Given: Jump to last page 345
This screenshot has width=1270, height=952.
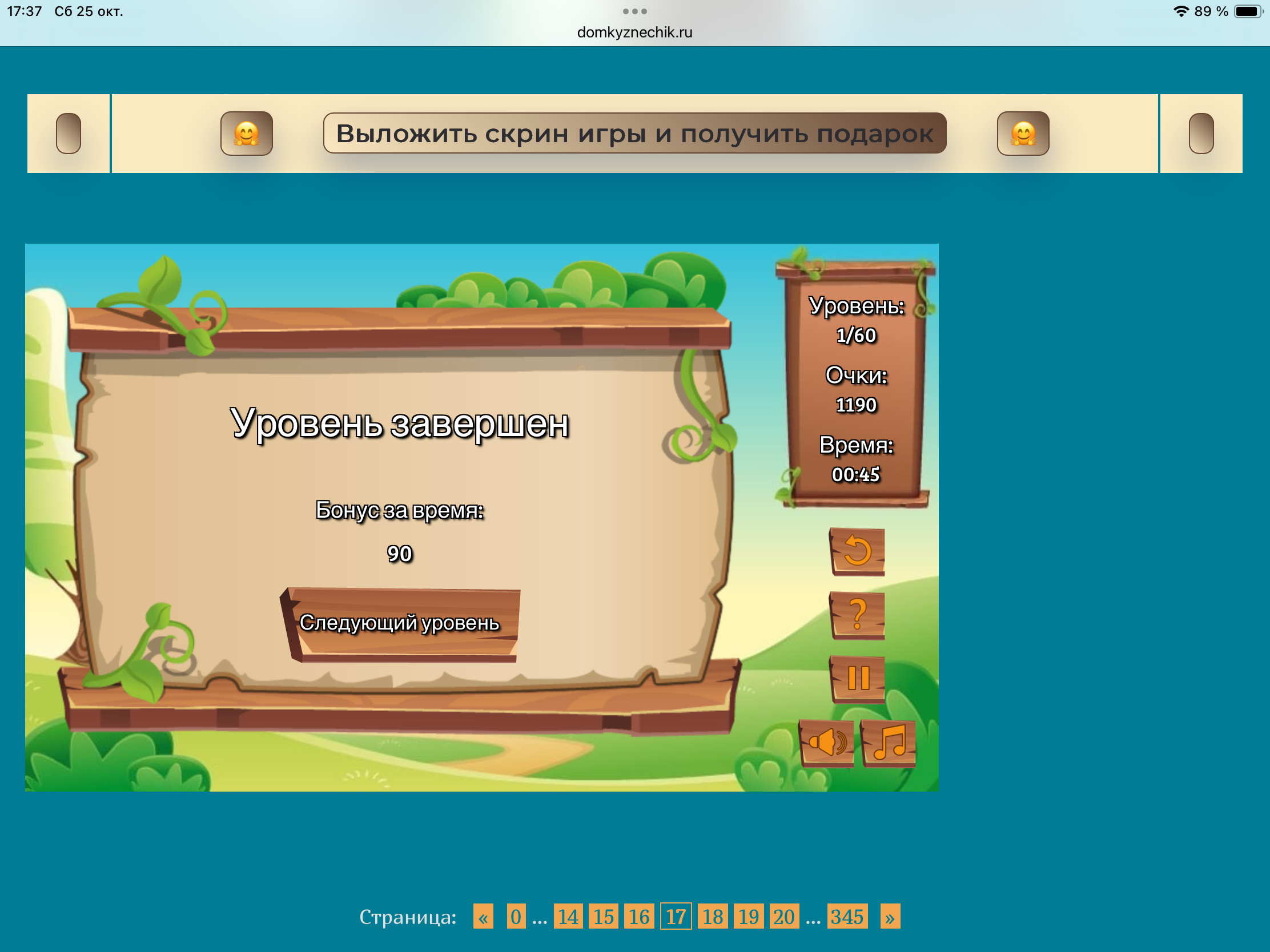Looking at the screenshot, I should click(847, 917).
